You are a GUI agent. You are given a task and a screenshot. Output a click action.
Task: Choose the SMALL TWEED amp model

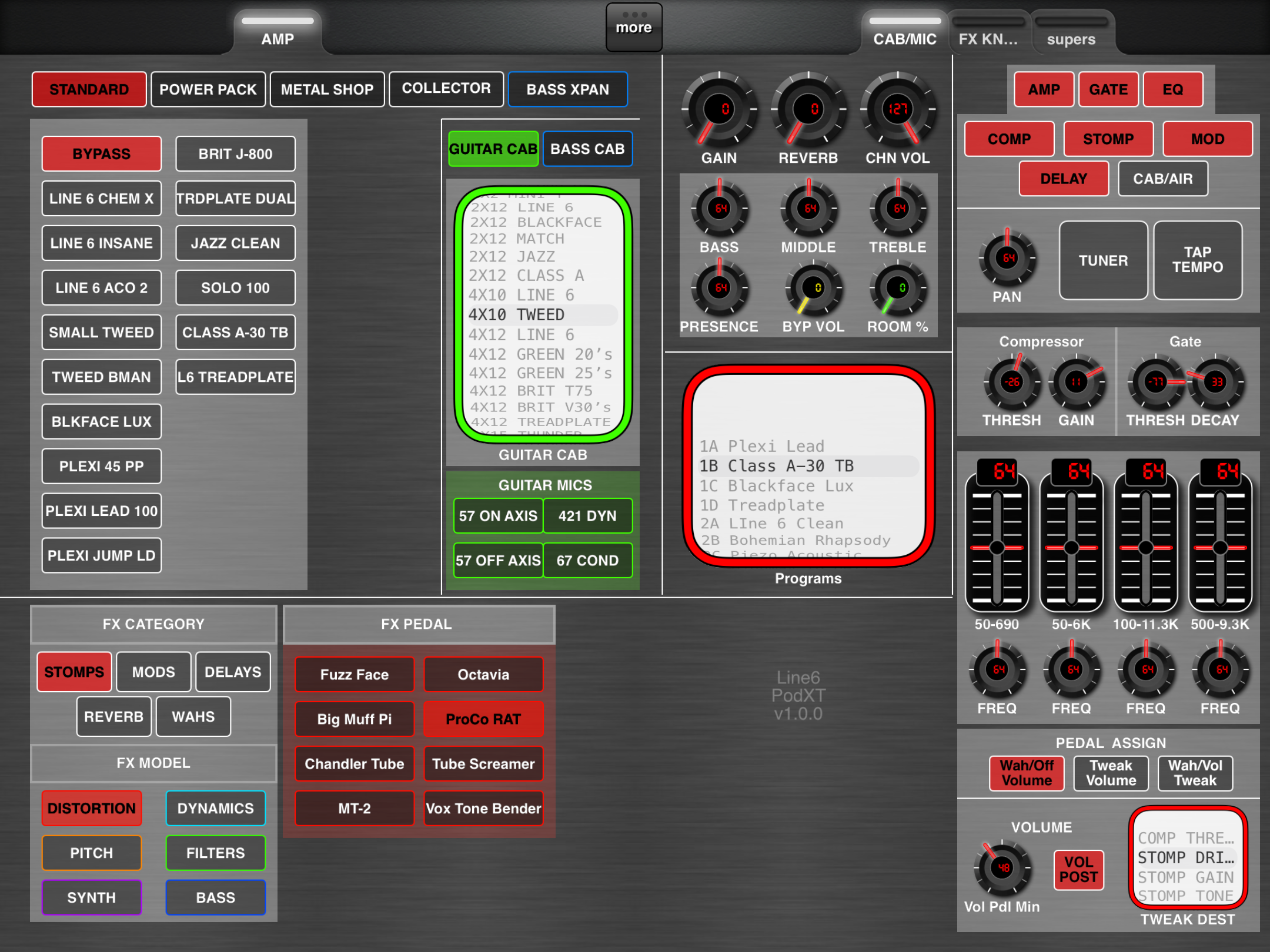pos(102,333)
